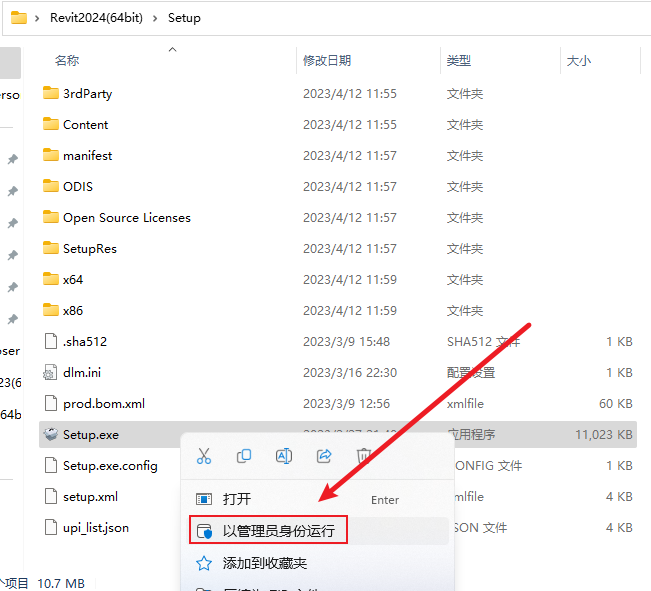
Task: Select the .sha512 file name
Action: tap(85, 341)
